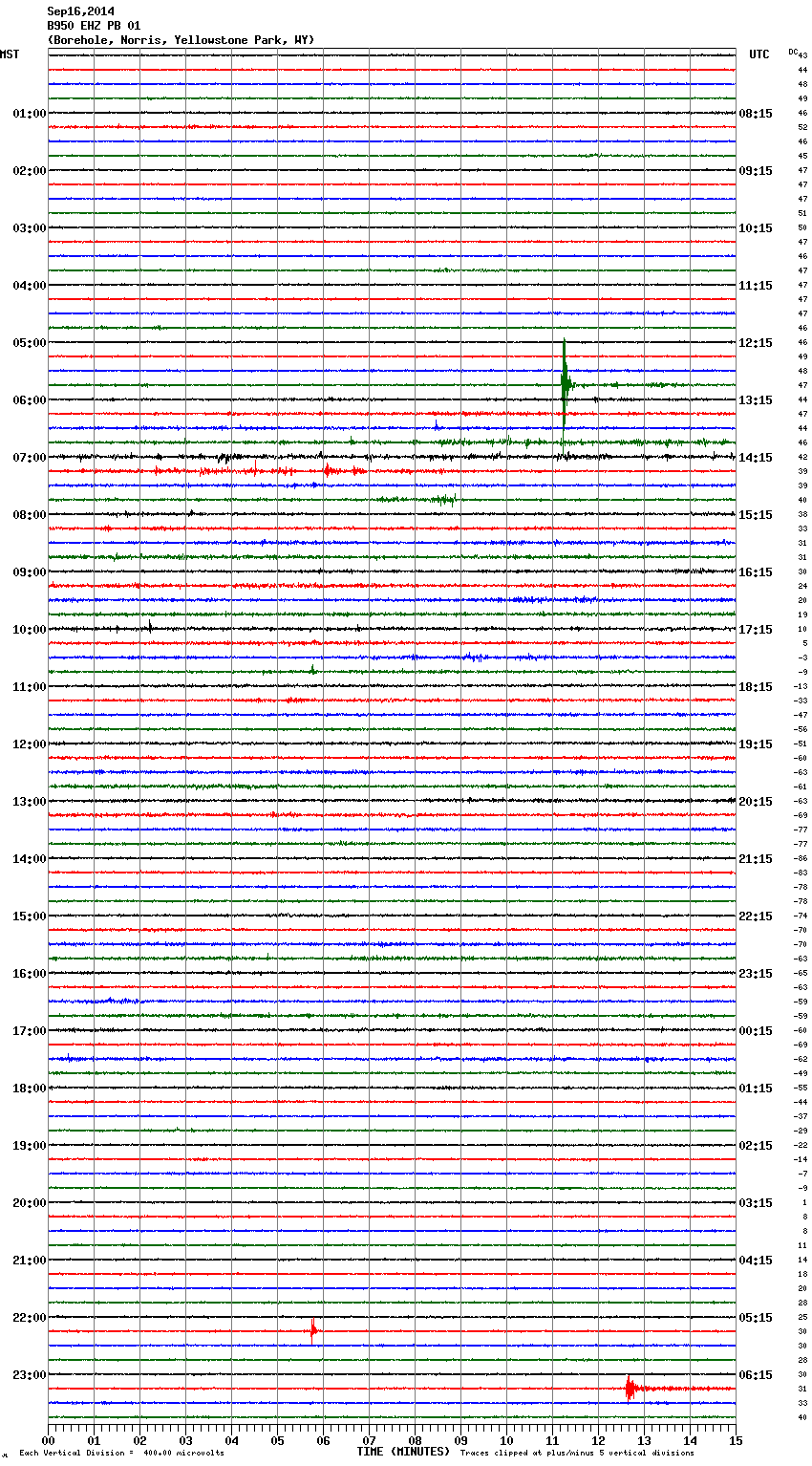
Task: Select the 05:00 MST time label
Action: pos(30,343)
